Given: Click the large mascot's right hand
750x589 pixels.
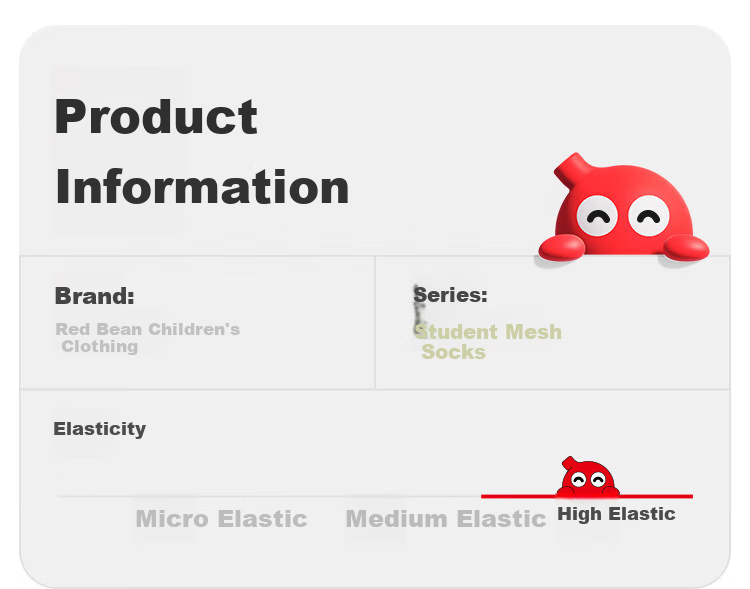Looking at the screenshot, I should coord(686,247).
